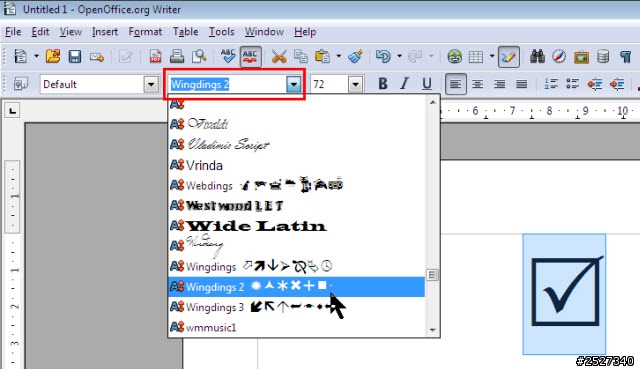
Task: Select Wingdings 3 font entry
Action: point(297,307)
